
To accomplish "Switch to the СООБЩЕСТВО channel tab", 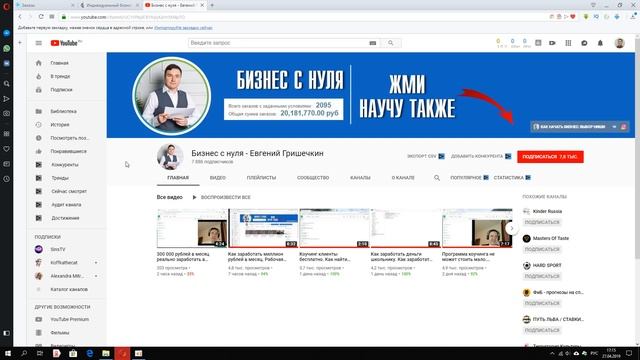I will click(x=313, y=178).
